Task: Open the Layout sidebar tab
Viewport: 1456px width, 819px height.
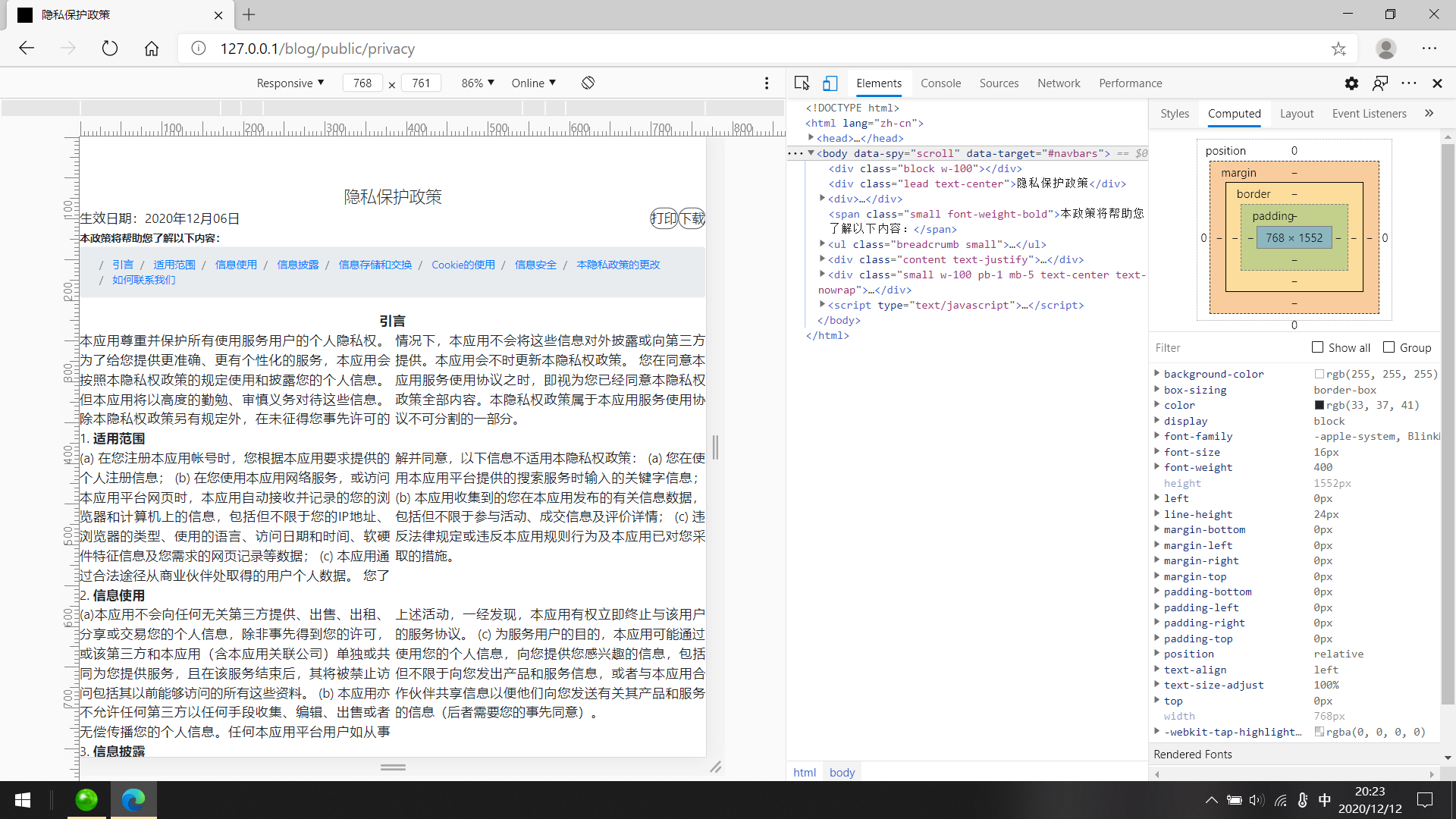Action: [x=1297, y=114]
